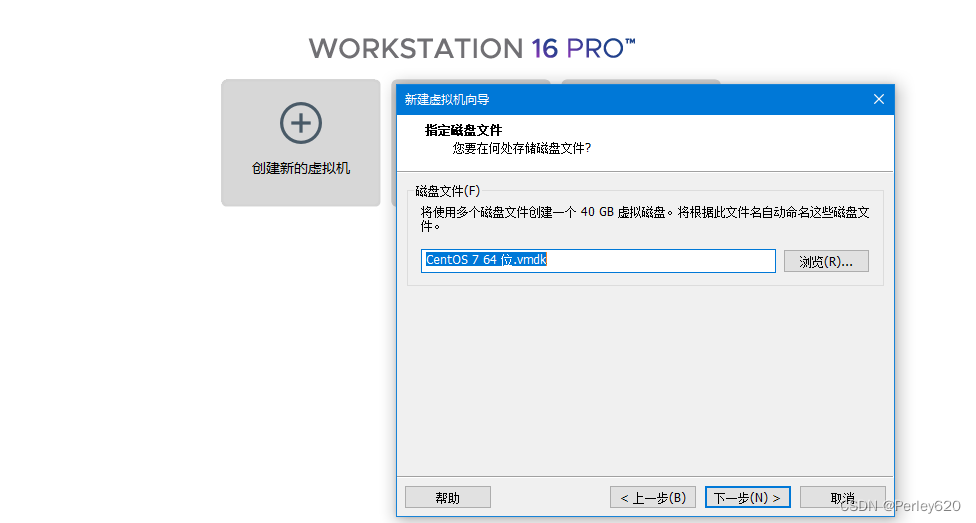Click the 指定磁盘文件 heading
Screen dimensions: 976x523
[x=463, y=130]
